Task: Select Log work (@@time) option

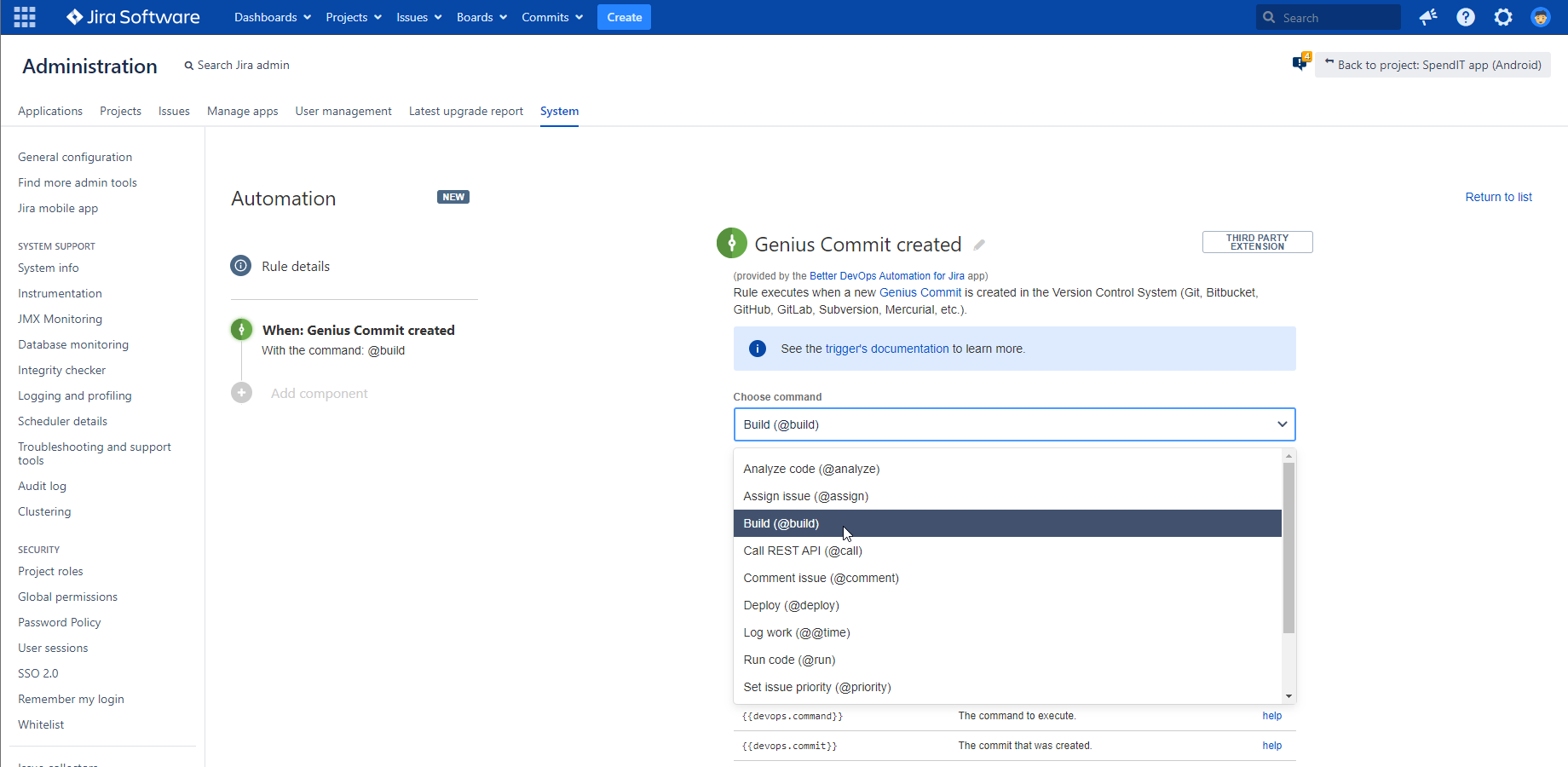Action: click(1007, 632)
